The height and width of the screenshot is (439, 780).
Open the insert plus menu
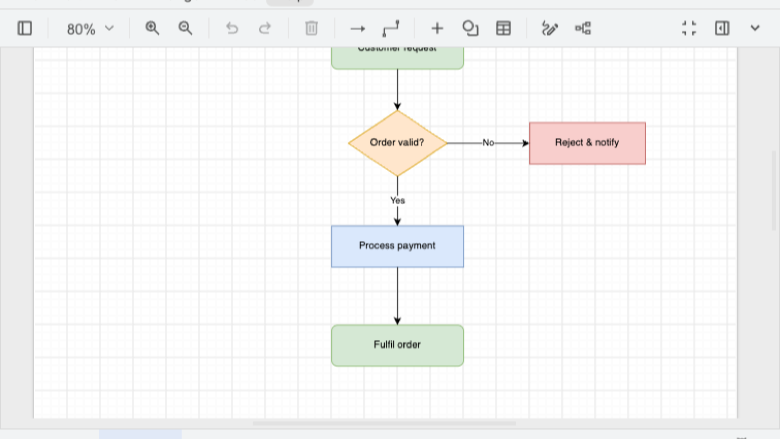click(x=437, y=28)
